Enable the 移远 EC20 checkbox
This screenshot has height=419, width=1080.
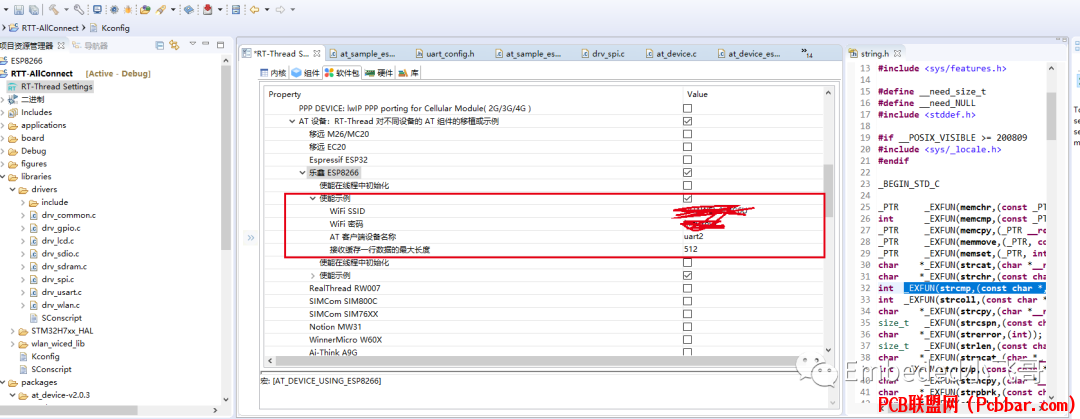coord(687,147)
